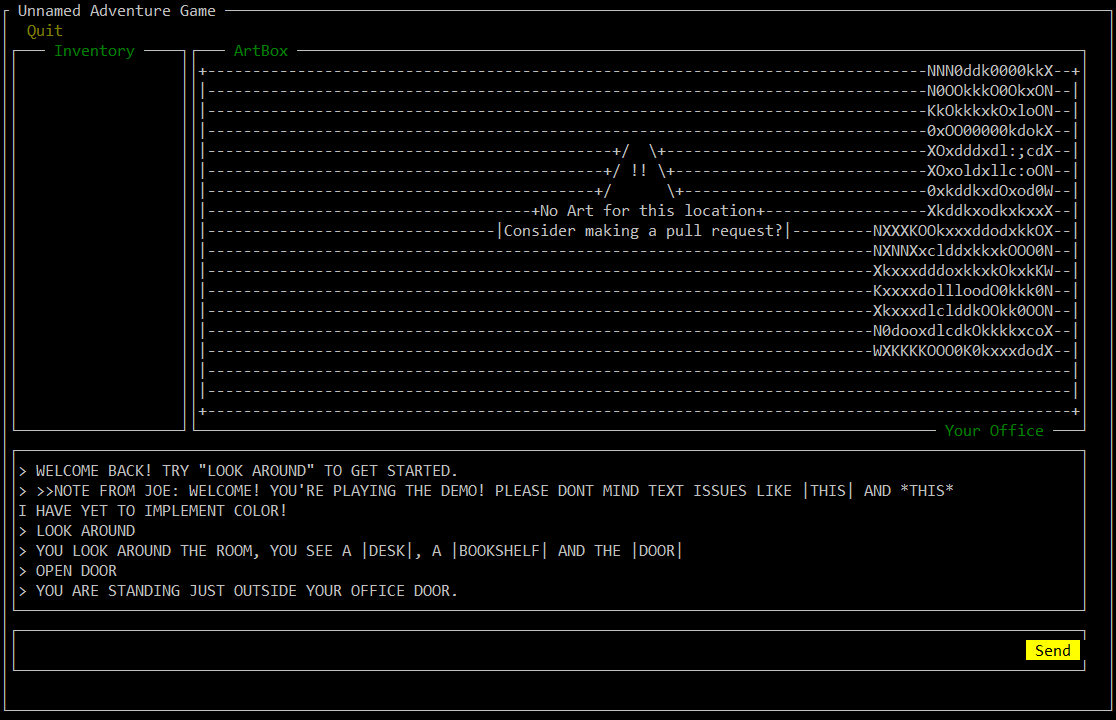
Task: Click inside the empty Inventory panel
Action: [99, 240]
